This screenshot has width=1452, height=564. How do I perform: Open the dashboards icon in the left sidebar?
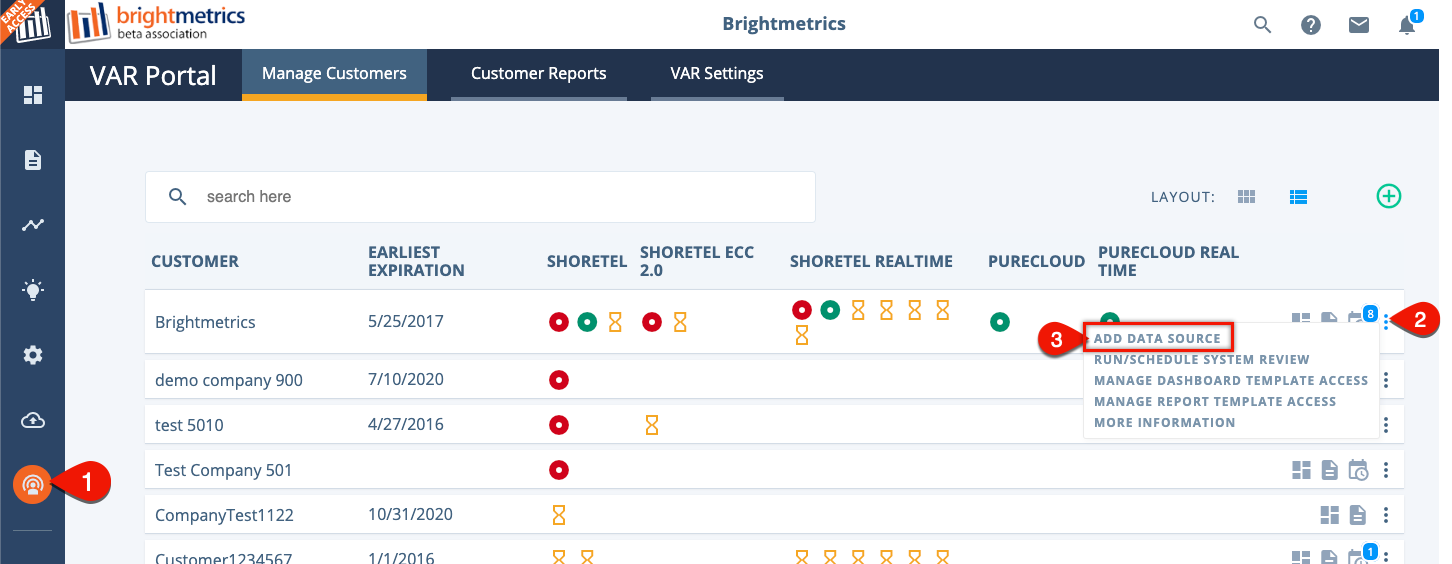point(33,95)
